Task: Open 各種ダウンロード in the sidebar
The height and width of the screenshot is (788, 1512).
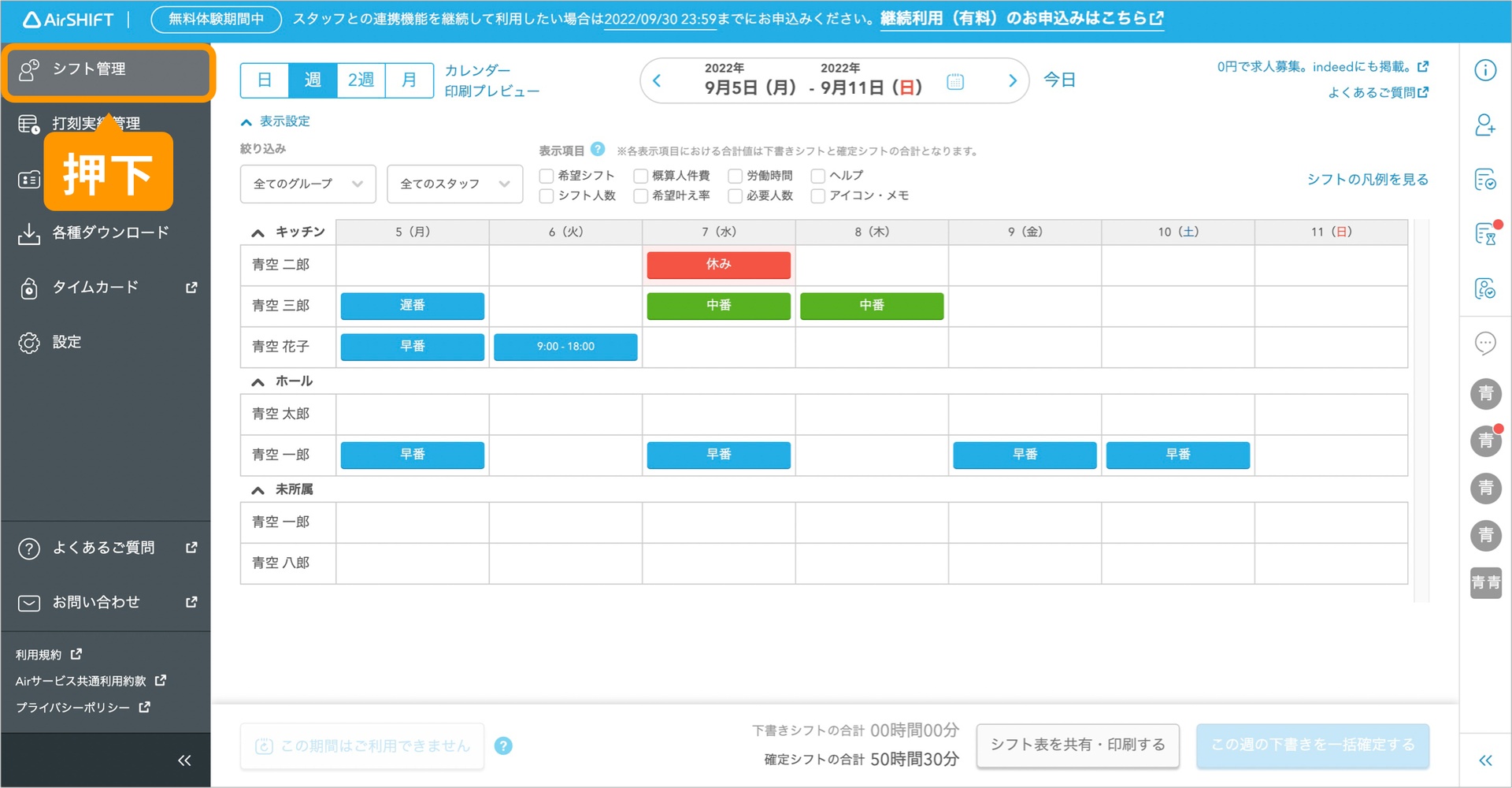Action: click(109, 232)
